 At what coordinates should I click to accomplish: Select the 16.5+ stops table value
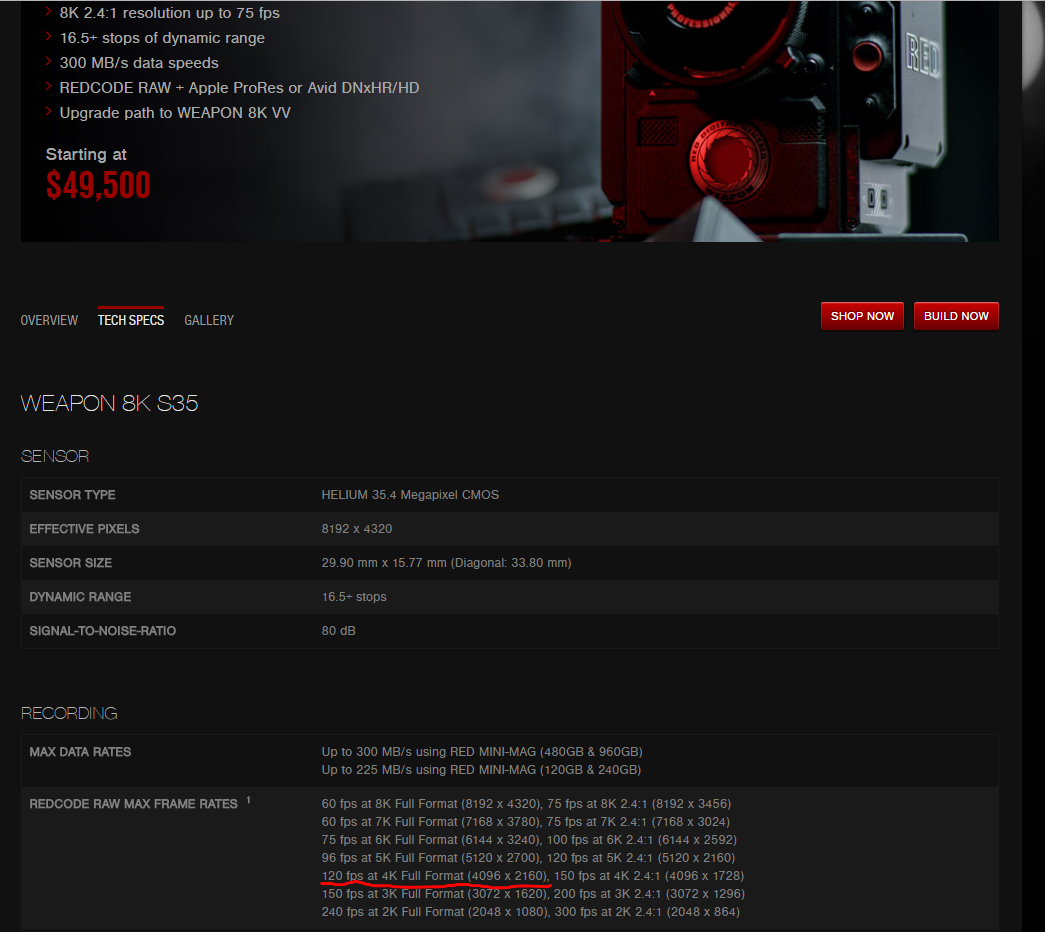click(x=353, y=597)
